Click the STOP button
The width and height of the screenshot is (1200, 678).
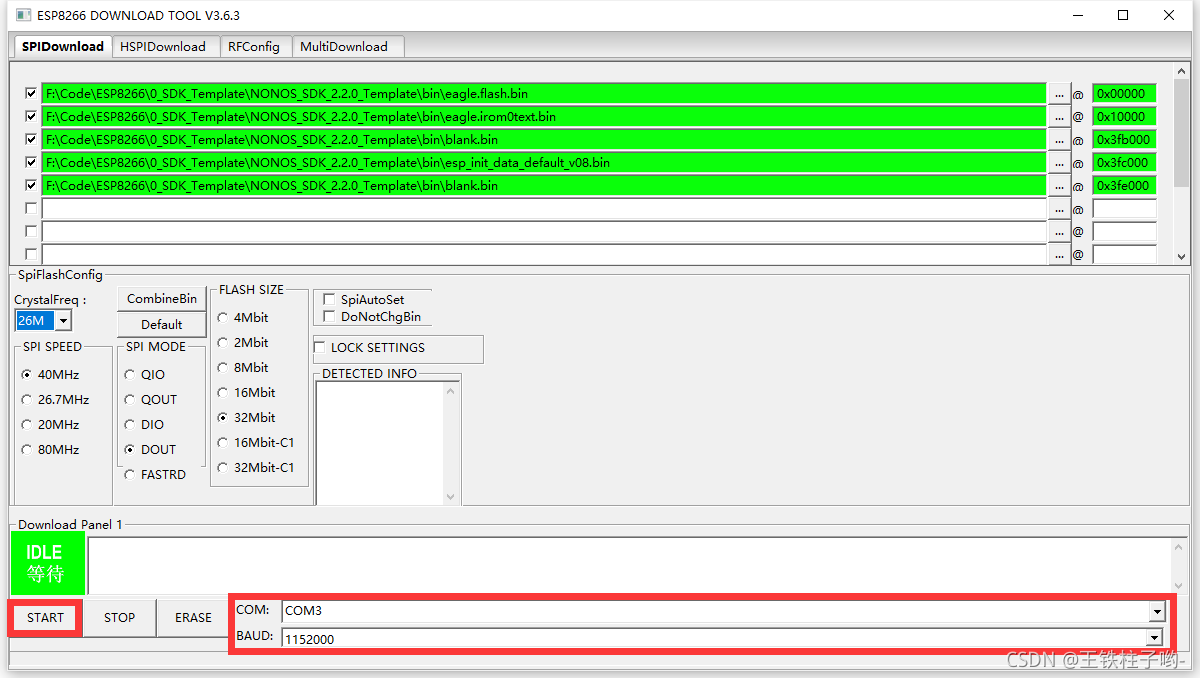coord(119,617)
